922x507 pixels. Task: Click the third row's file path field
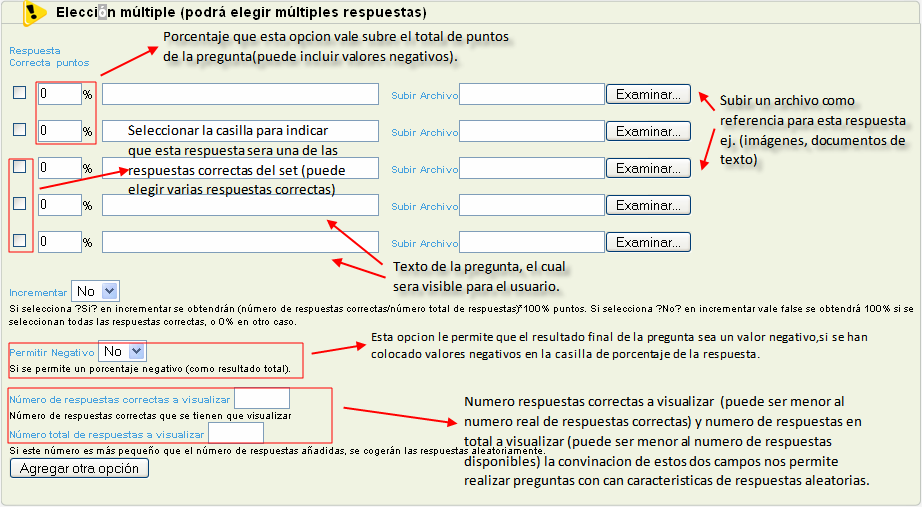[532, 168]
